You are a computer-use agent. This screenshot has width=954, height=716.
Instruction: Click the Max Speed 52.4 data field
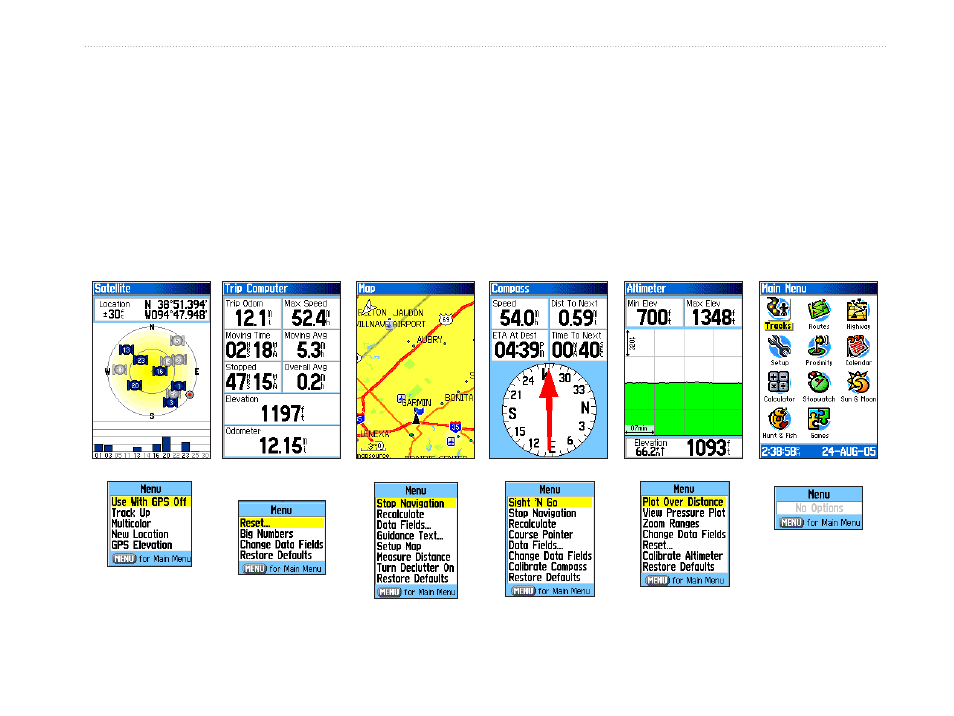[311, 313]
